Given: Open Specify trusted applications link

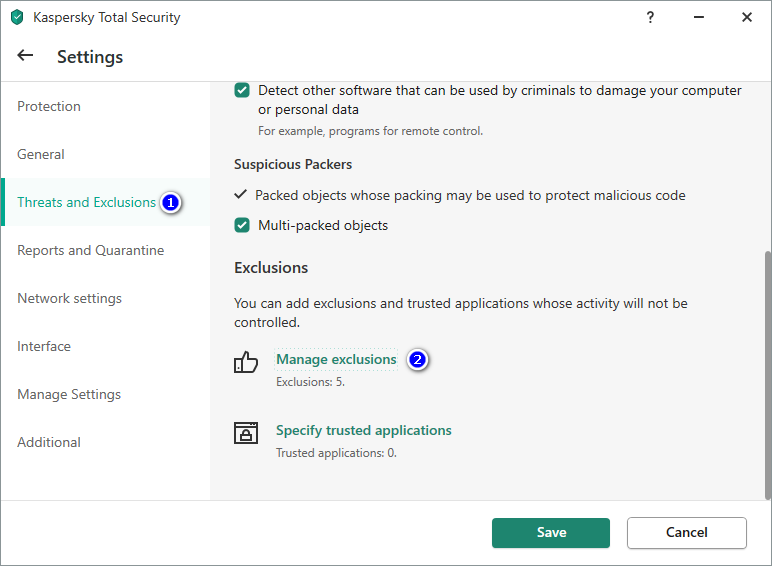Looking at the screenshot, I should coord(363,430).
